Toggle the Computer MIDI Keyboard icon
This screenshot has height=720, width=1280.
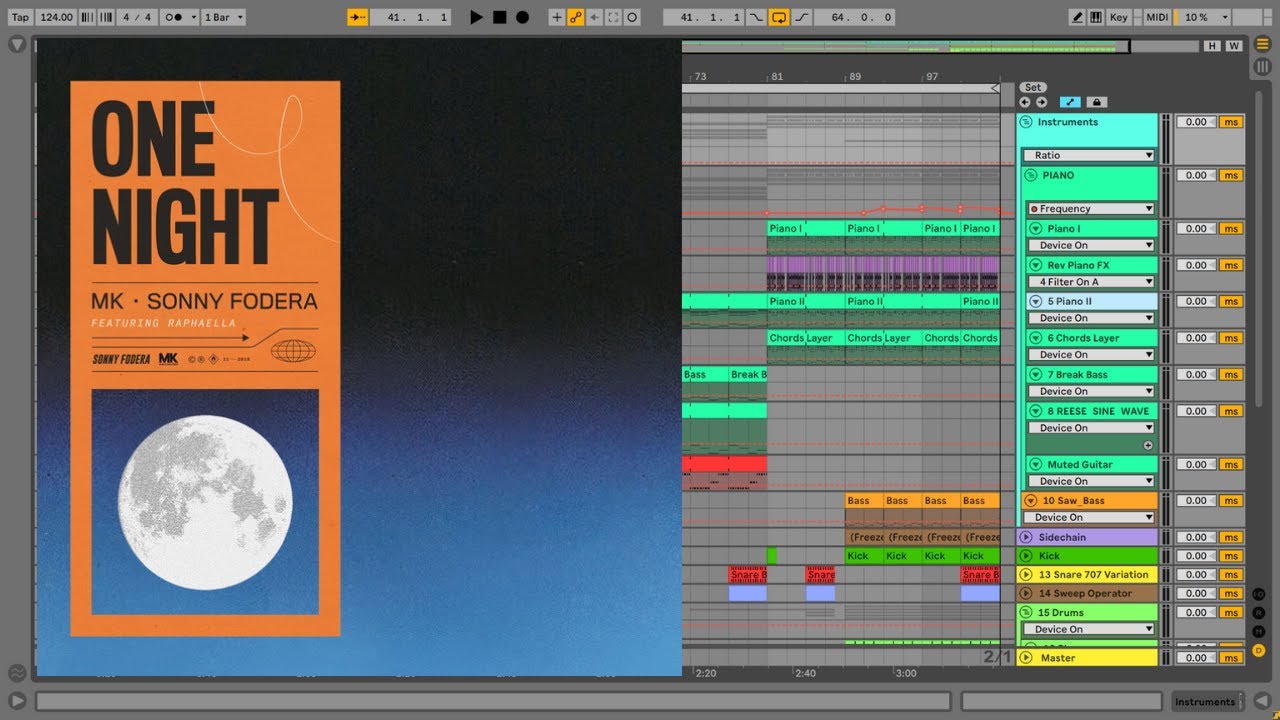click(x=1096, y=17)
